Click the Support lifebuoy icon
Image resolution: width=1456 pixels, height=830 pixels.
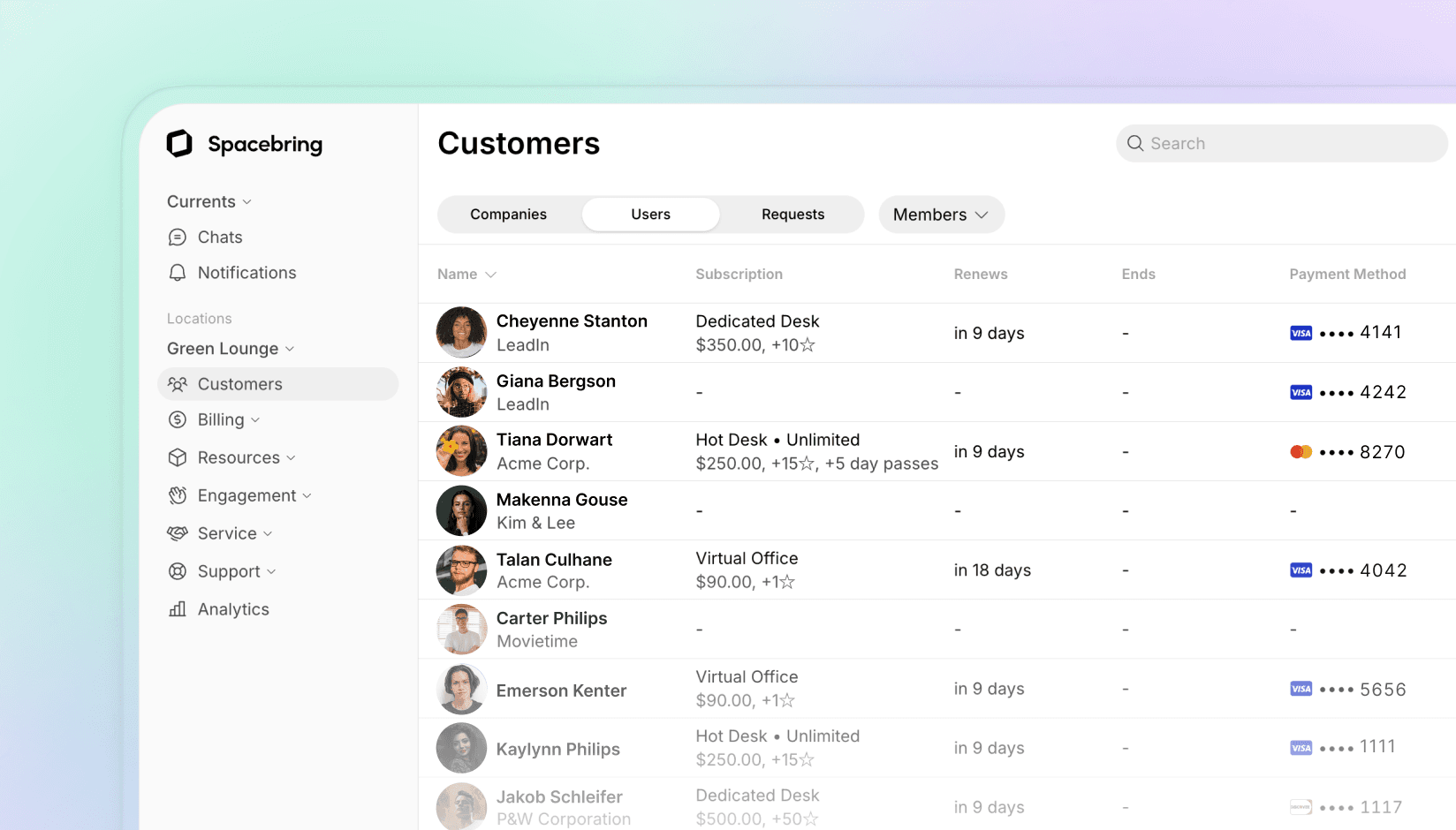[x=178, y=571]
